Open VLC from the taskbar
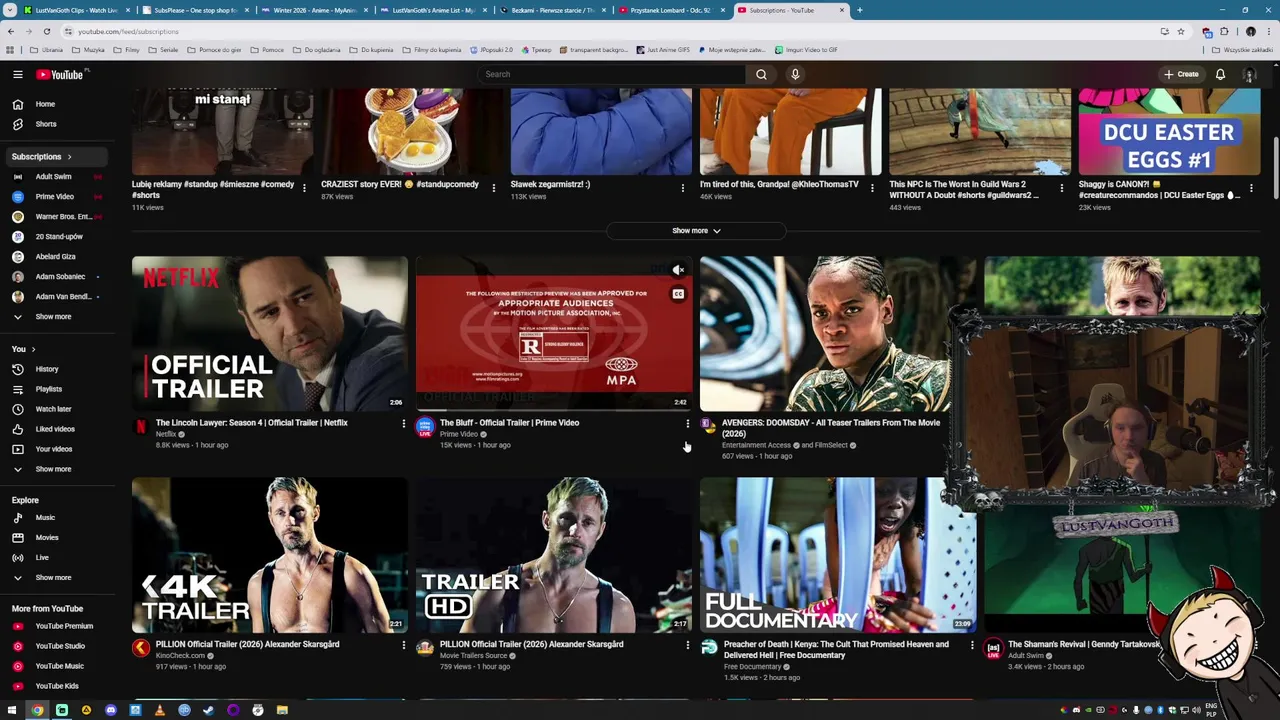The height and width of the screenshot is (720, 1280). click(x=160, y=710)
